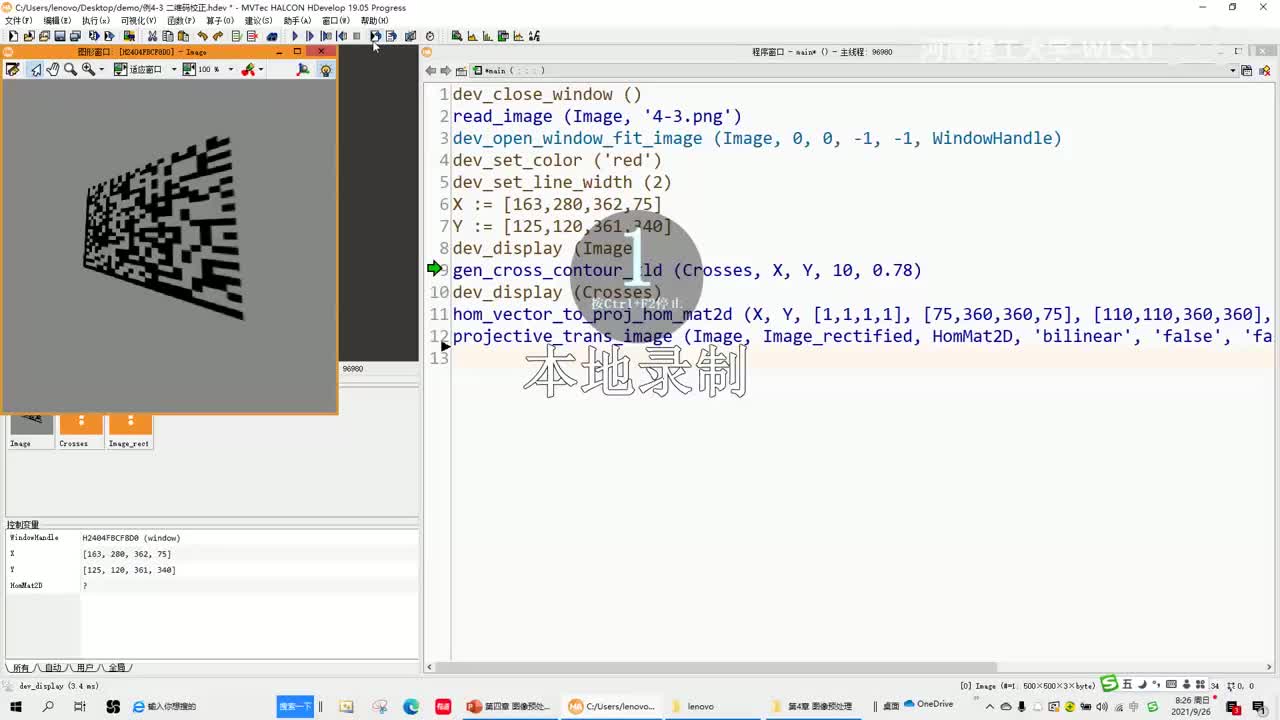
Task: Click code line read_image (Image, '4-3.png')
Action: [597, 116]
